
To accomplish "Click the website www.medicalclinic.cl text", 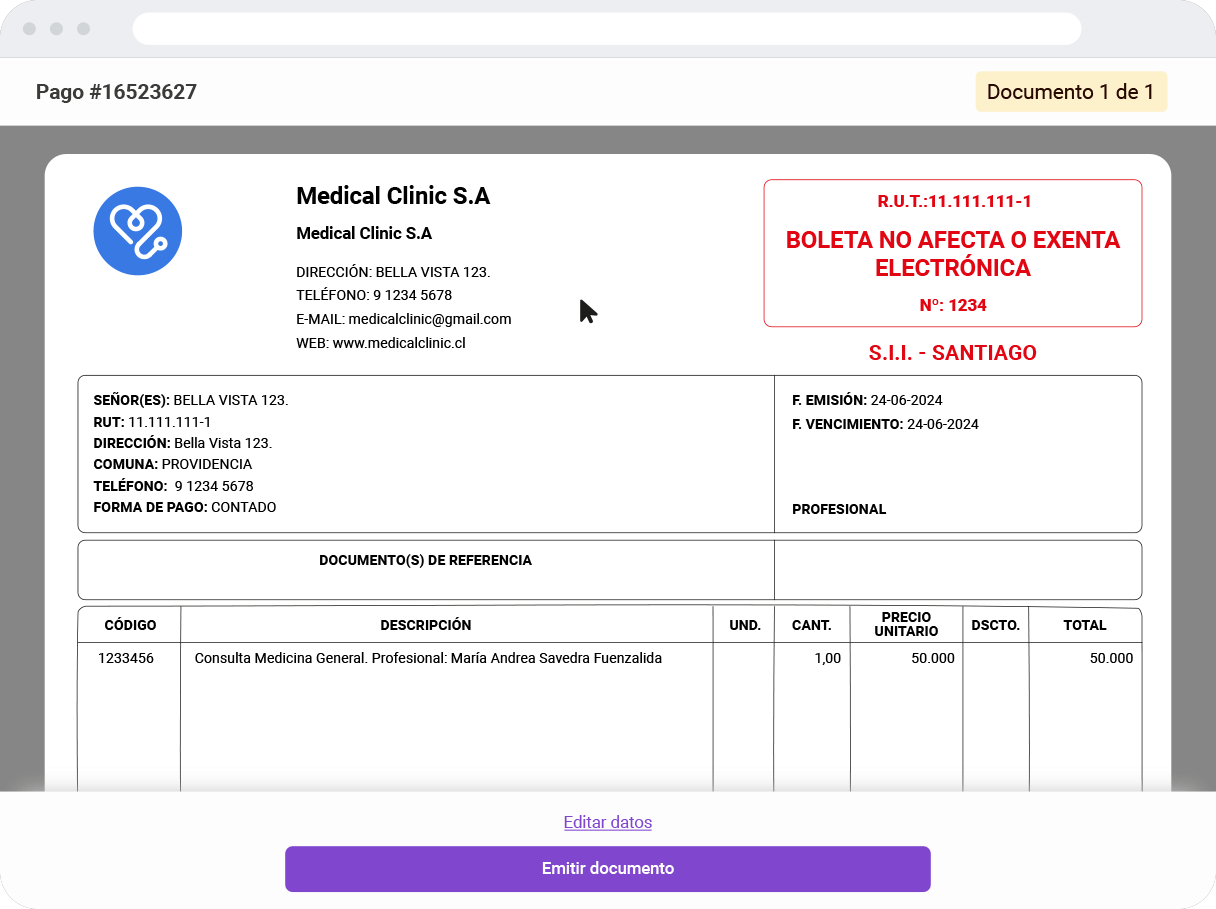I will coord(381,343).
